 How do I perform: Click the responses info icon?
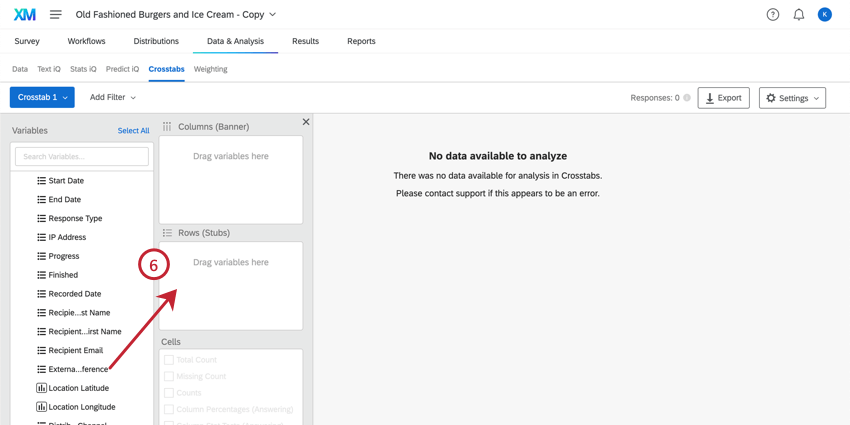click(687, 98)
